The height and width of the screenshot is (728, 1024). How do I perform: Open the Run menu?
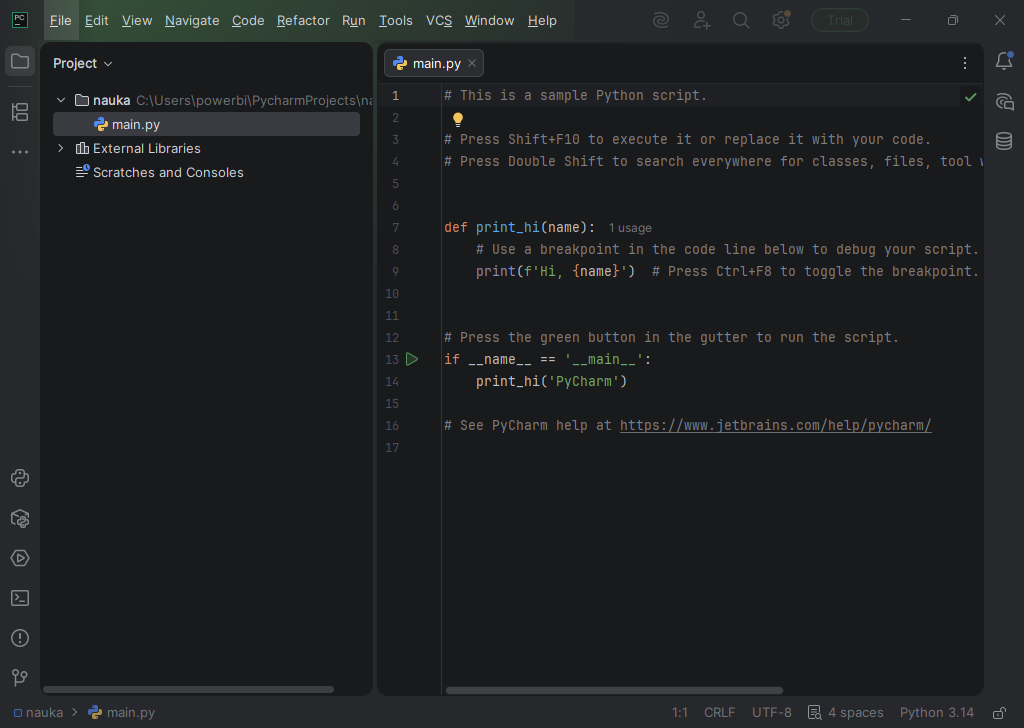(354, 20)
